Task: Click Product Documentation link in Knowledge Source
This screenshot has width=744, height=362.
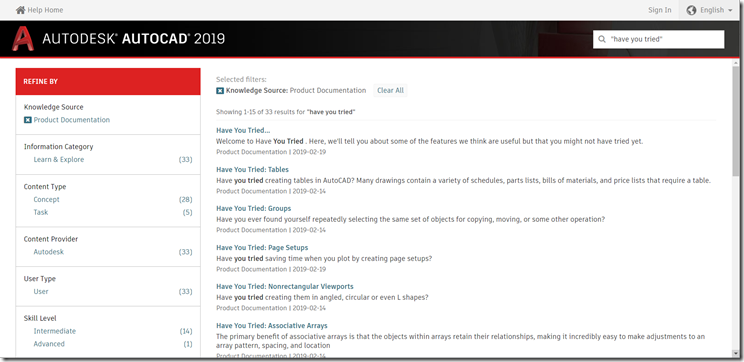Action: [x=72, y=120]
